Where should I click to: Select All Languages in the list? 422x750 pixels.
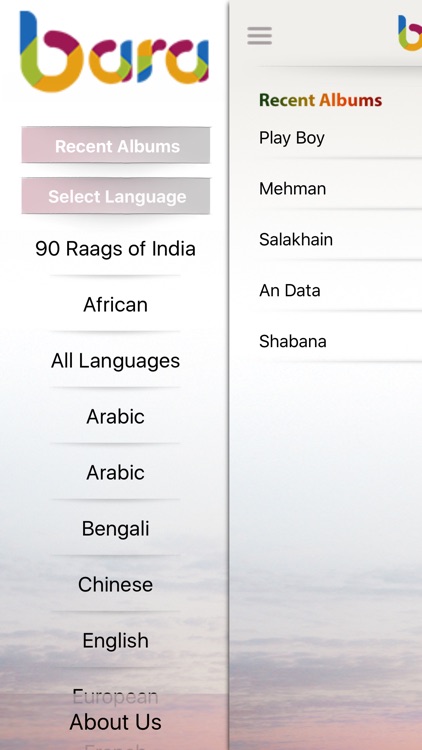[115, 361]
